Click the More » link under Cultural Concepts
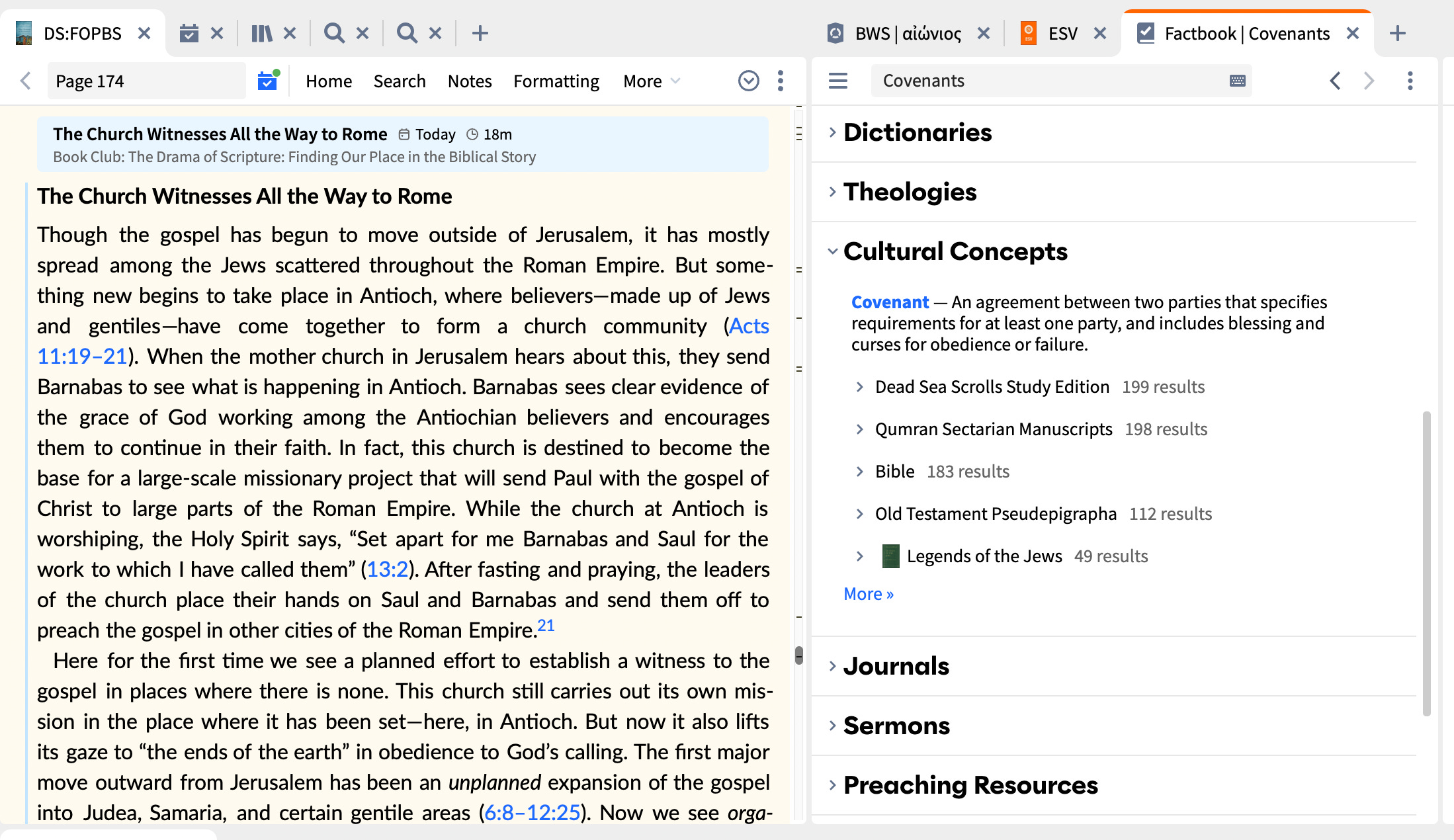The height and width of the screenshot is (840, 1454). point(869,594)
